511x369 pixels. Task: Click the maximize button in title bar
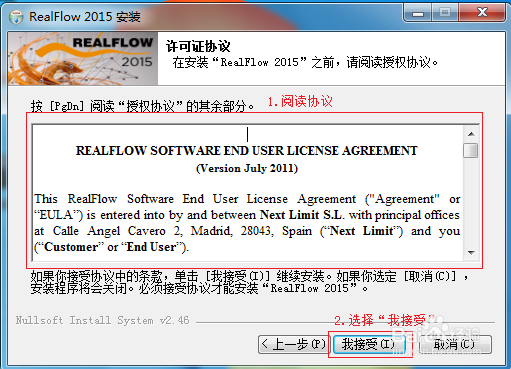[445, 13]
